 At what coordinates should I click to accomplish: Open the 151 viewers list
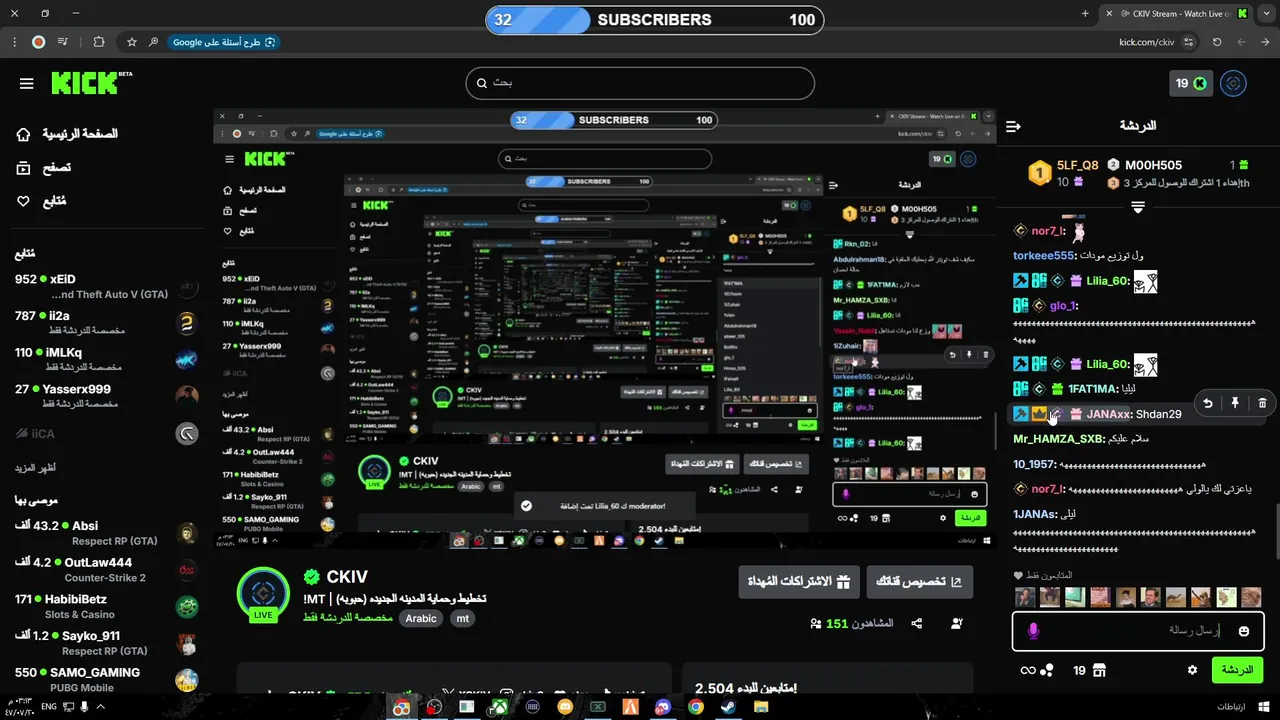pos(852,623)
